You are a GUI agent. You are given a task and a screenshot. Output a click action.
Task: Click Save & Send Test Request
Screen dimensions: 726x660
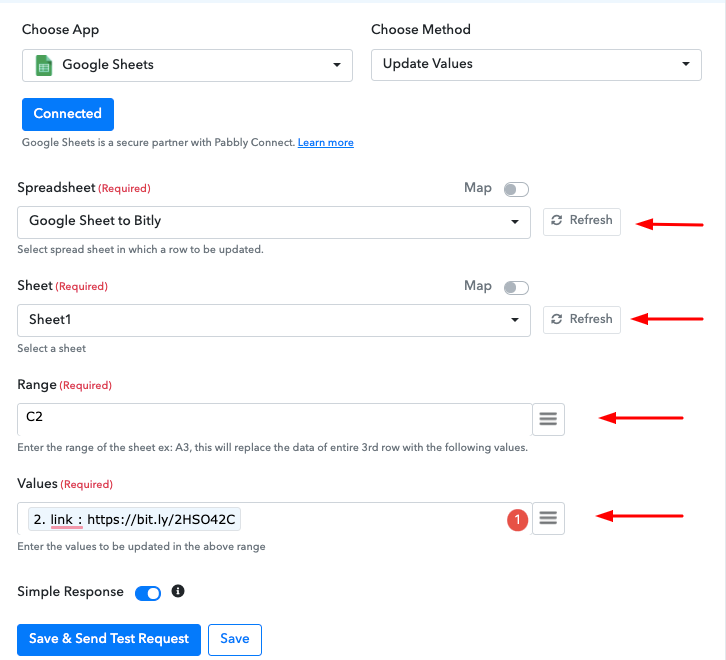pos(109,640)
